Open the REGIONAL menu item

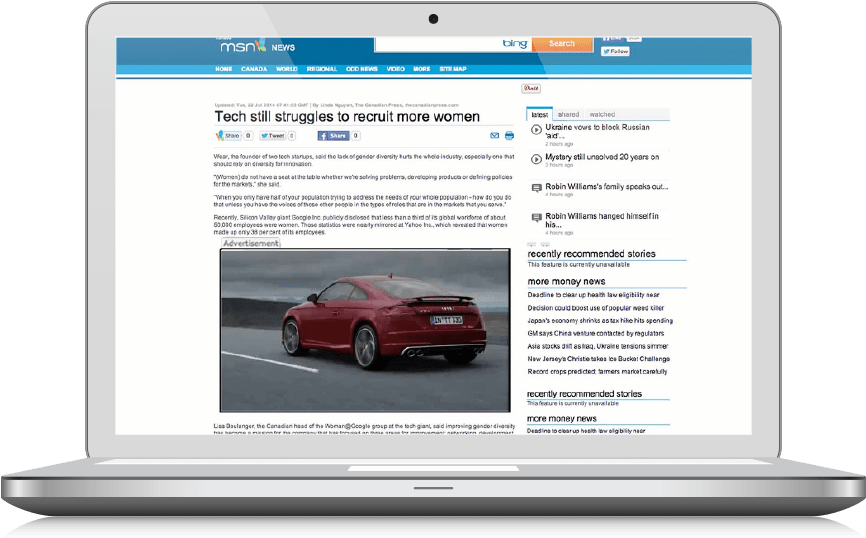tap(321, 69)
